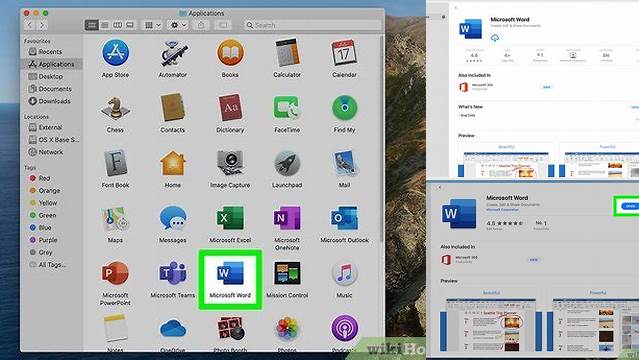Switch Finder to column view
The height and width of the screenshot is (360, 639).
click(117, 25)
